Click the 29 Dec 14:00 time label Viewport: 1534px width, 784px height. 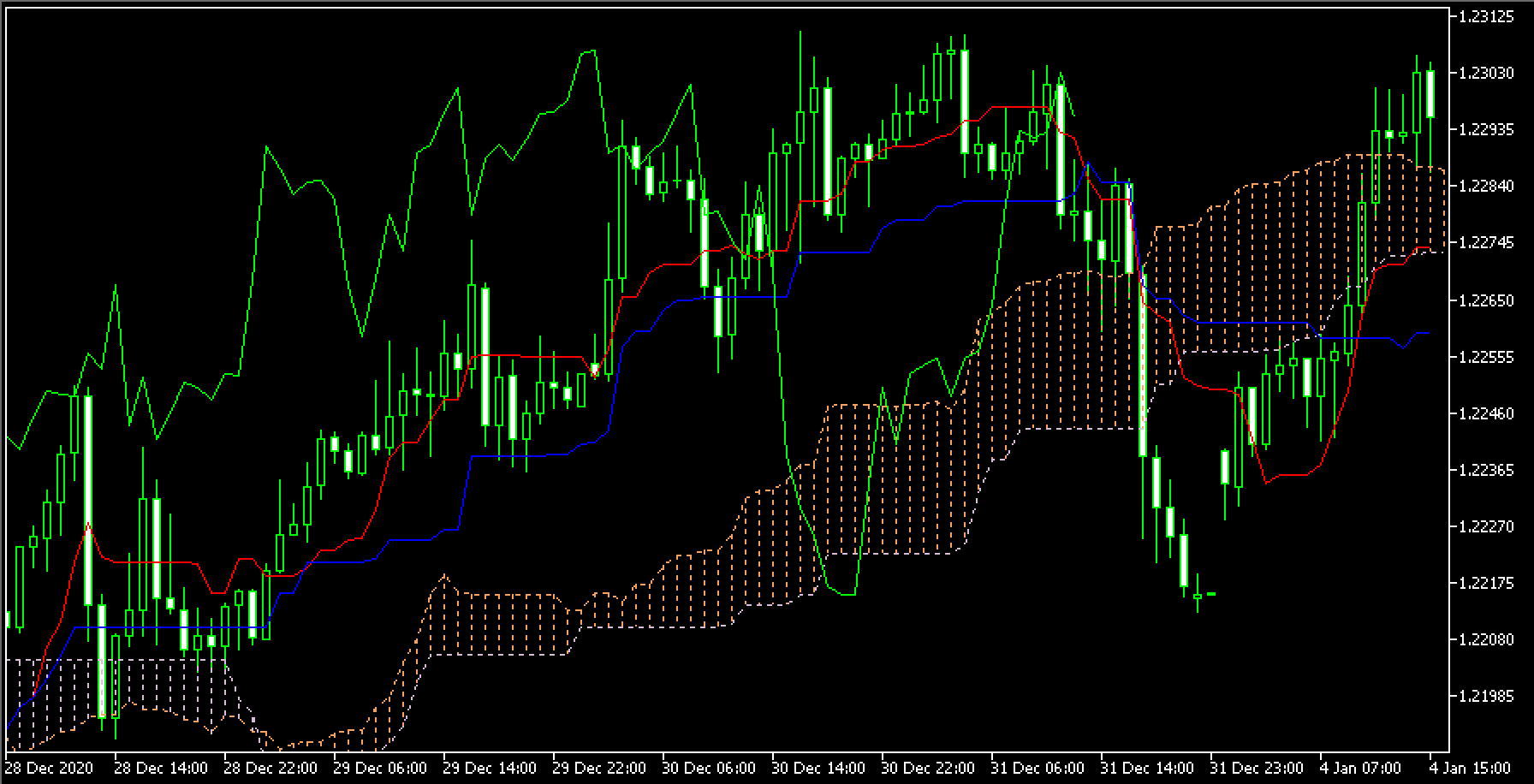tap(489, 767)
